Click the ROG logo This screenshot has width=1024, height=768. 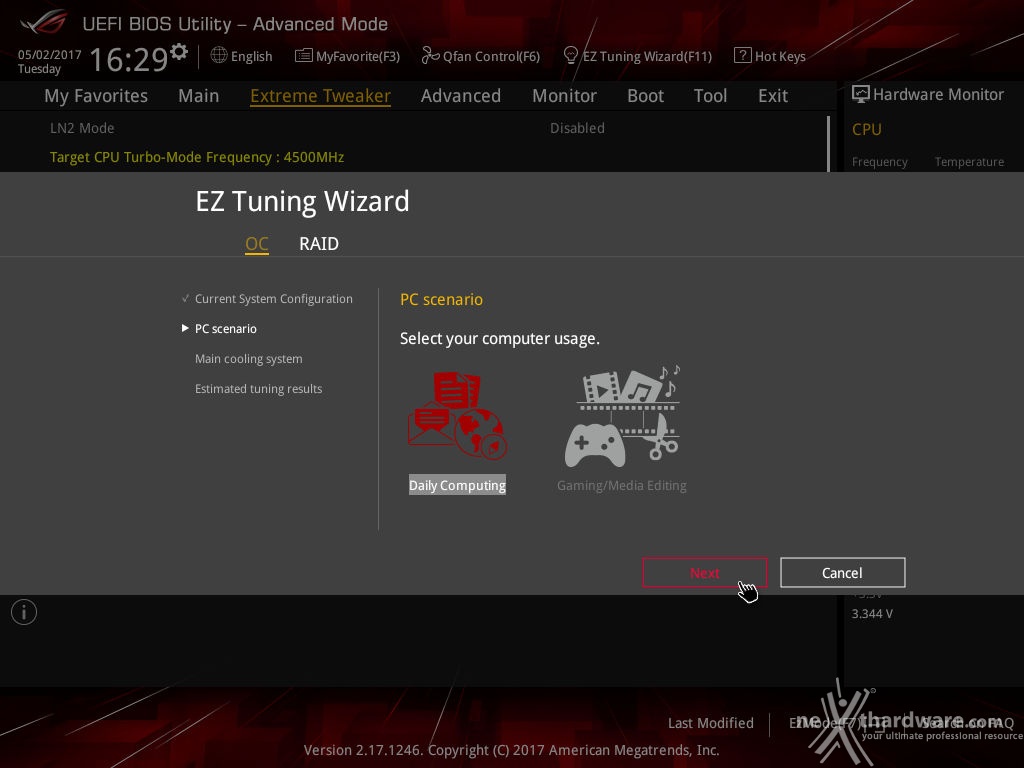(43, 22)
